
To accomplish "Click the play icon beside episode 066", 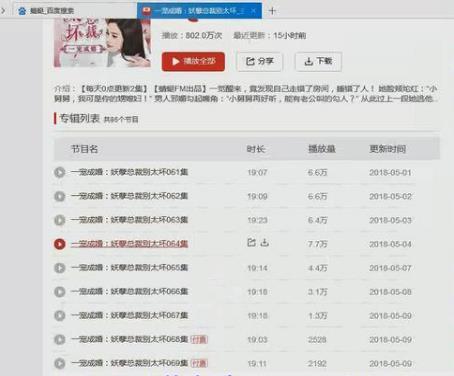I will [60, 292].
